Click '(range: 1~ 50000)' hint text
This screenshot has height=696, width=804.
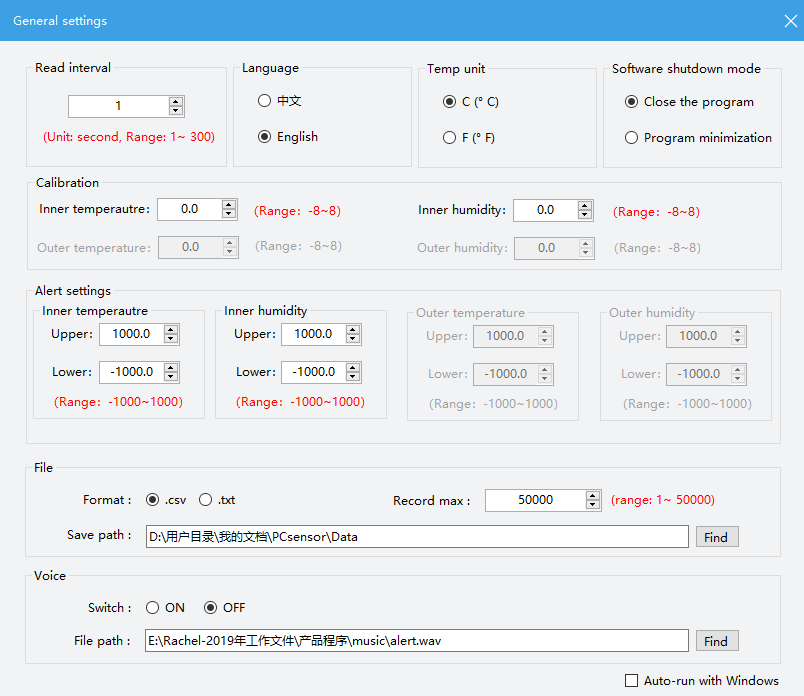coord(662,500)
